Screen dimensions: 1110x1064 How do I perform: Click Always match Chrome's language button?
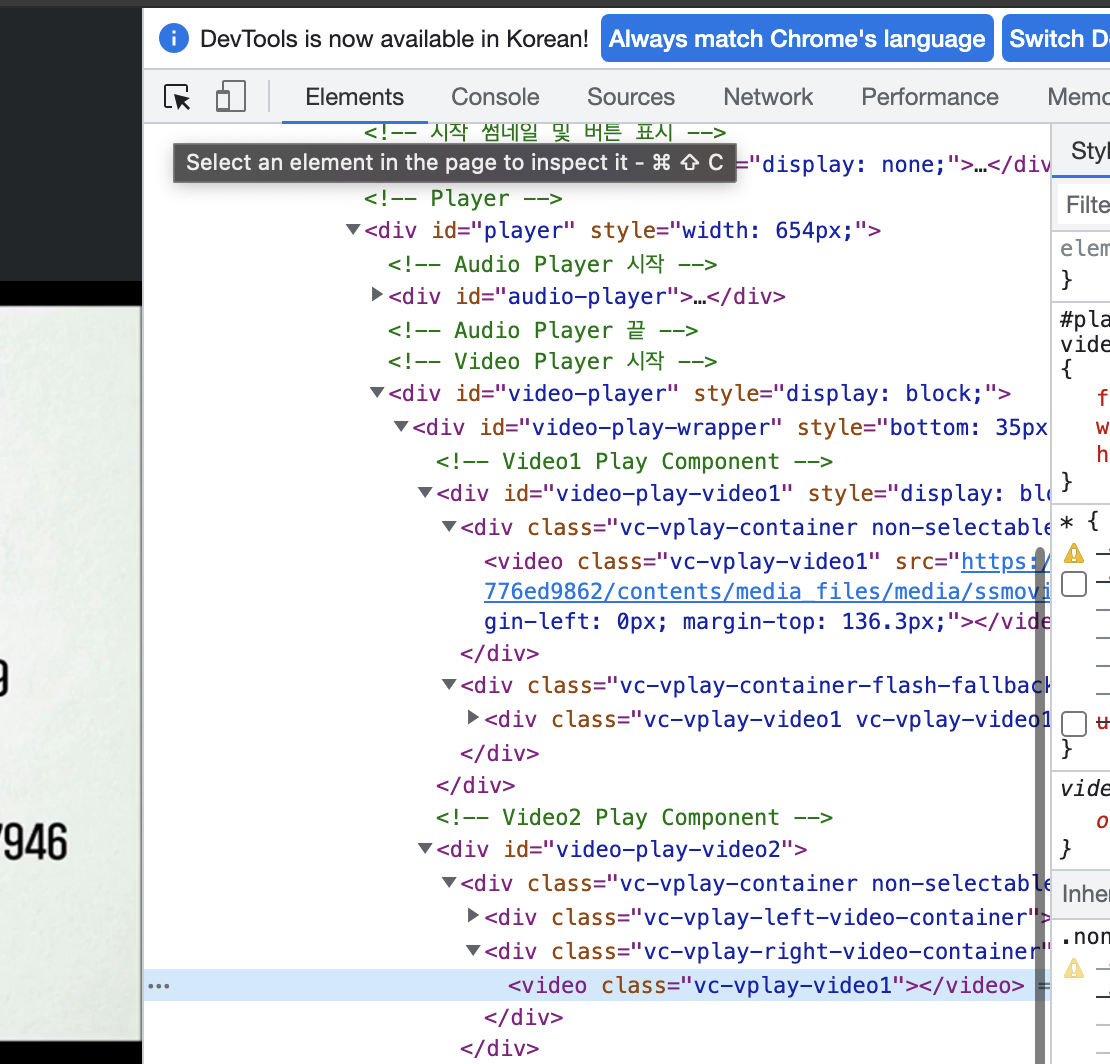point(797,38)
